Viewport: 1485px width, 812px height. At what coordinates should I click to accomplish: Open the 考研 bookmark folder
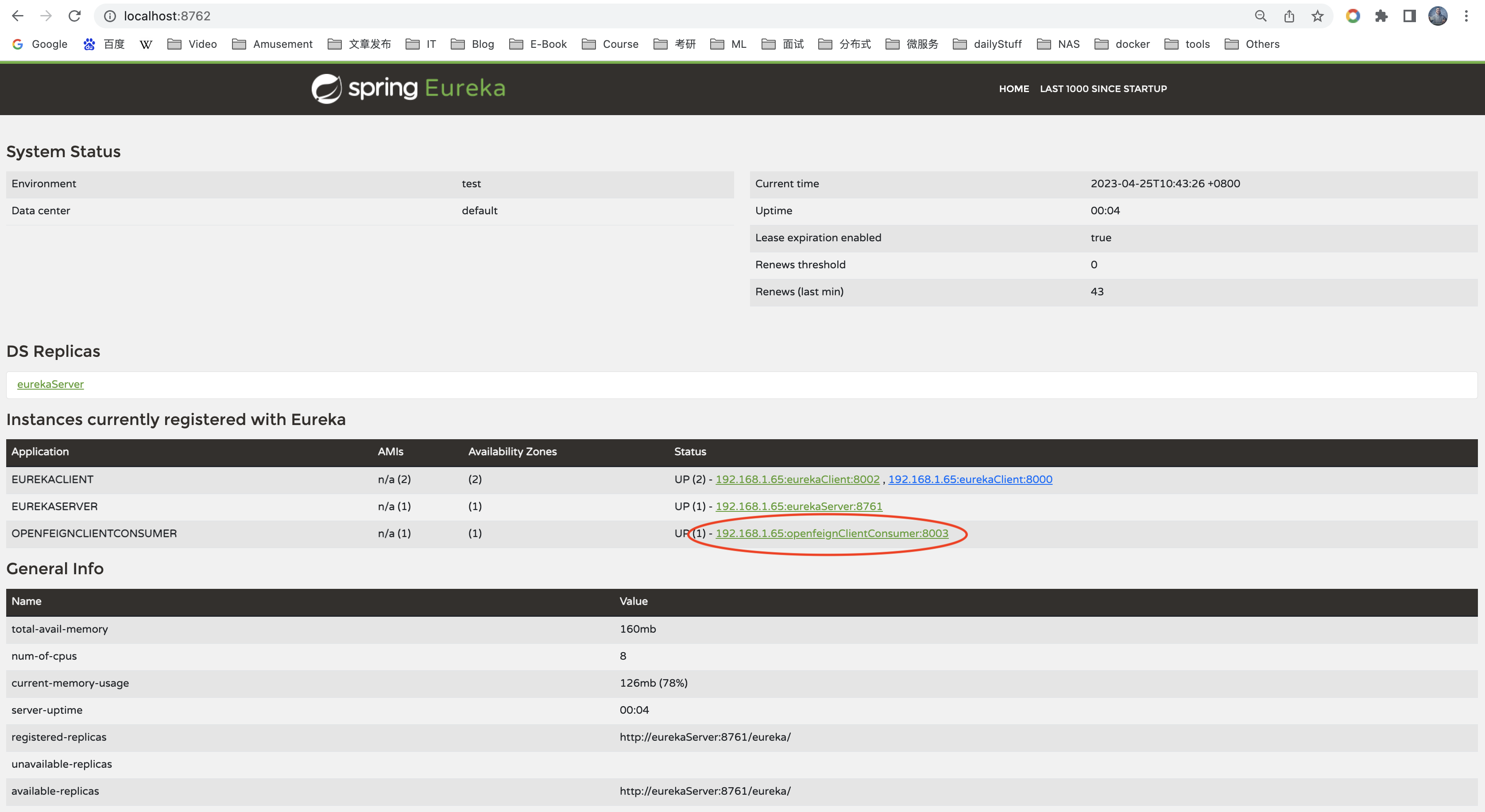click(674, 44)
